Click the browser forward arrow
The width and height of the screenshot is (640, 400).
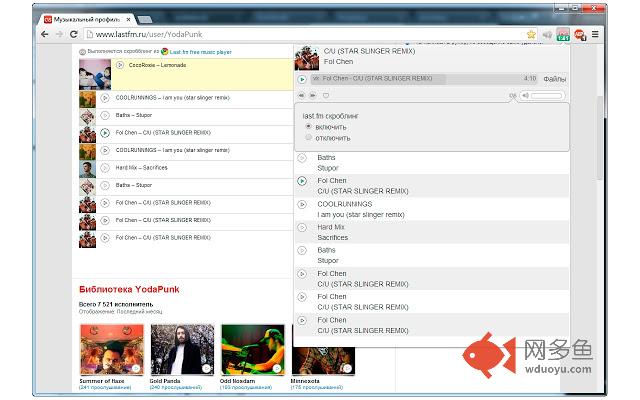[59, 34]
